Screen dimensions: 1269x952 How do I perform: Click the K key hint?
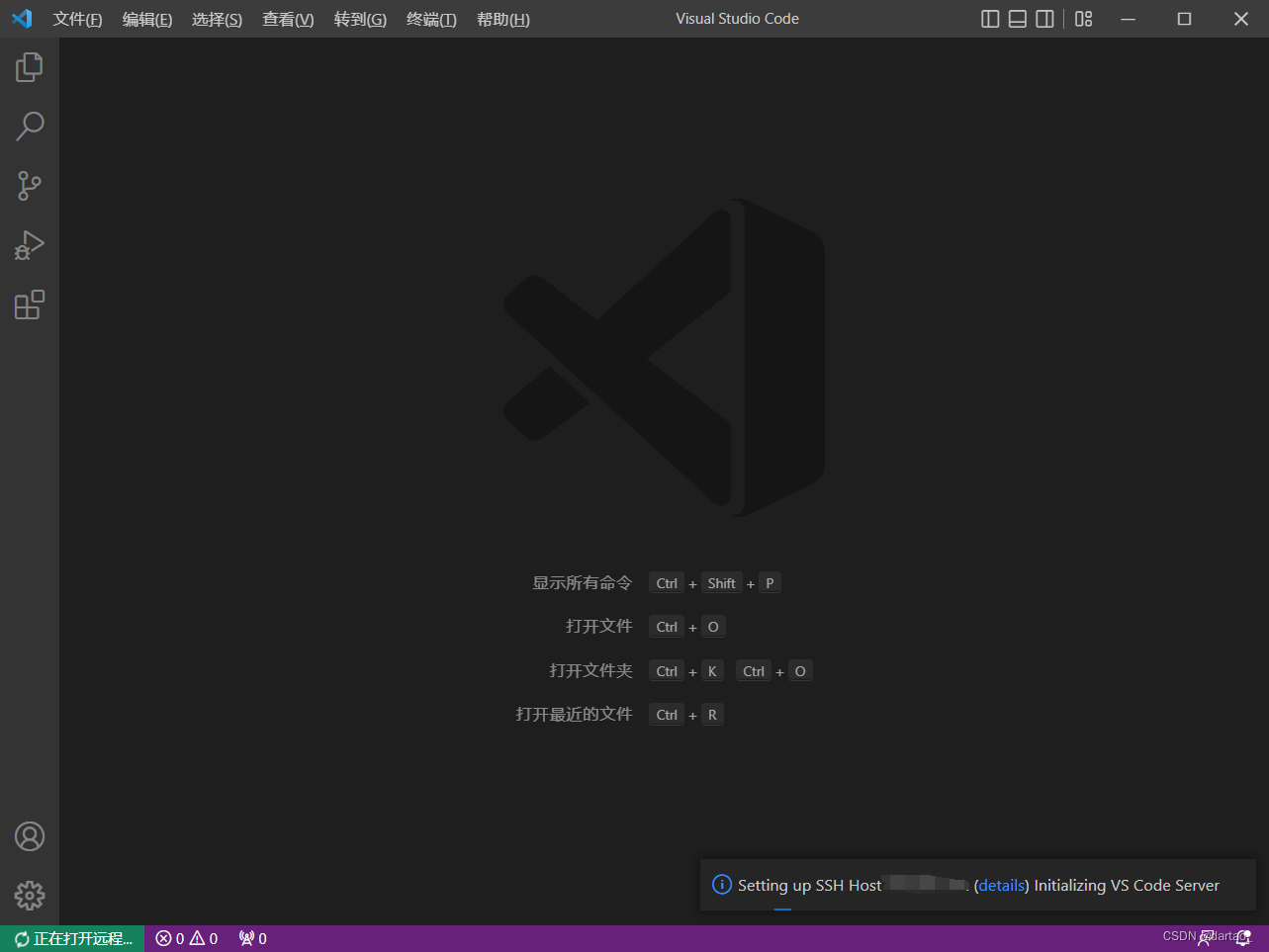(x=712, y=671)
